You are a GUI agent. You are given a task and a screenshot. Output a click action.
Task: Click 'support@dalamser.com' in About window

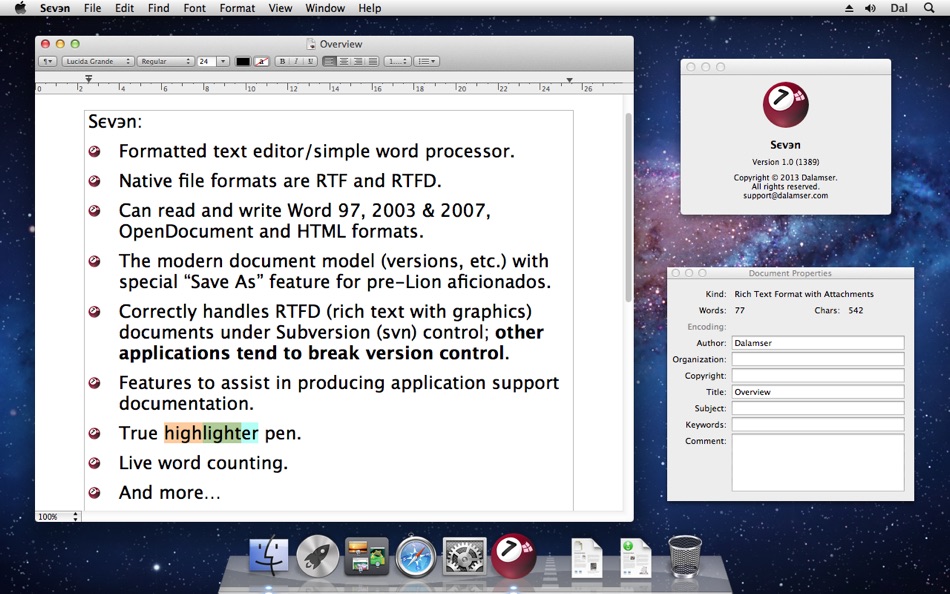coord(785,196)
